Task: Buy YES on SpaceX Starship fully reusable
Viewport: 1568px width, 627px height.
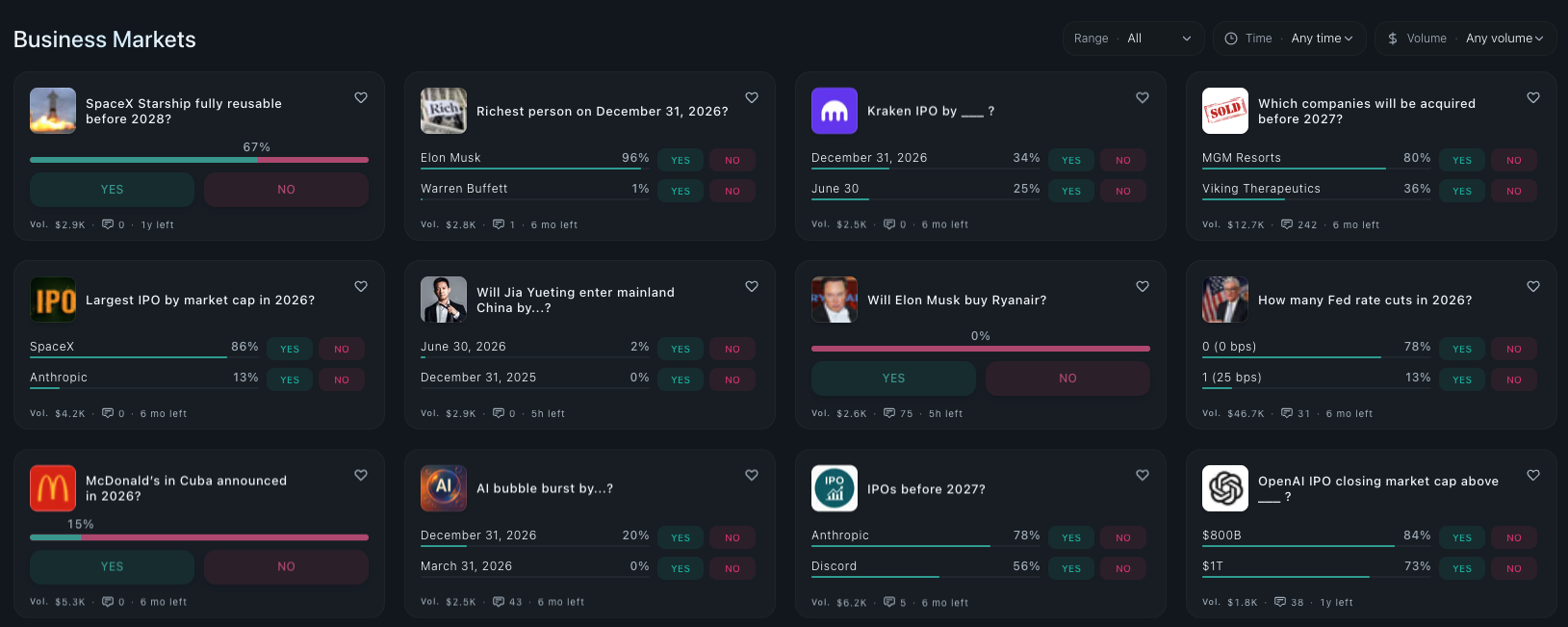Action: [x=112, y=190]
